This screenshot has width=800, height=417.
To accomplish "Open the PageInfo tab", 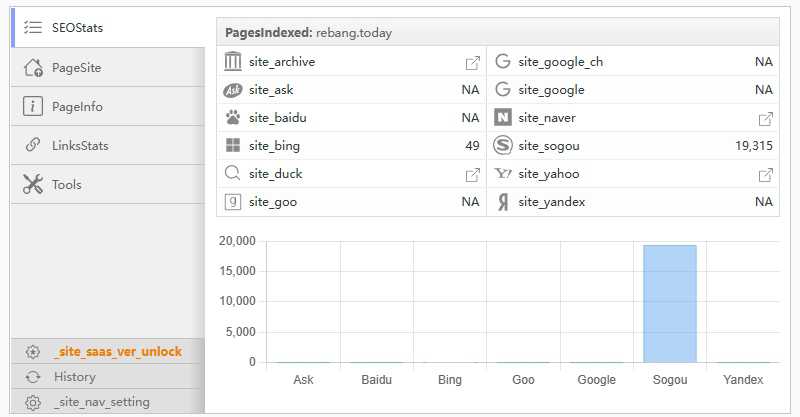I will point(77,107).
